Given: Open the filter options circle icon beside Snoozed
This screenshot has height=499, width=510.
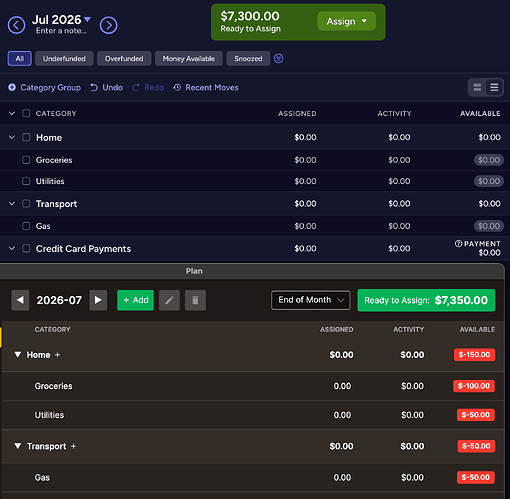Looking at the screenshot, I should [279, 59].
